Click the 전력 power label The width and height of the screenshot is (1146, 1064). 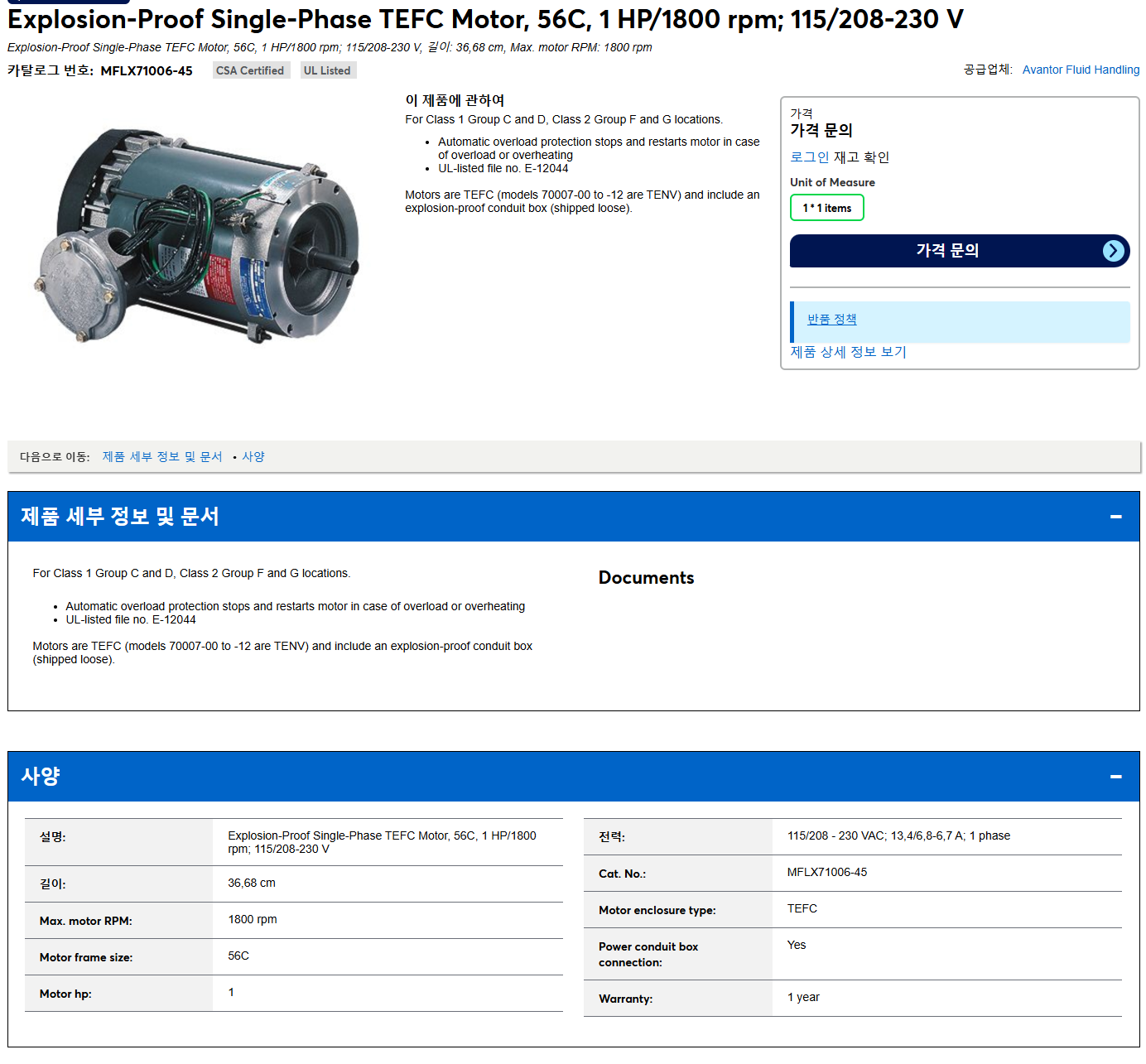612,837
